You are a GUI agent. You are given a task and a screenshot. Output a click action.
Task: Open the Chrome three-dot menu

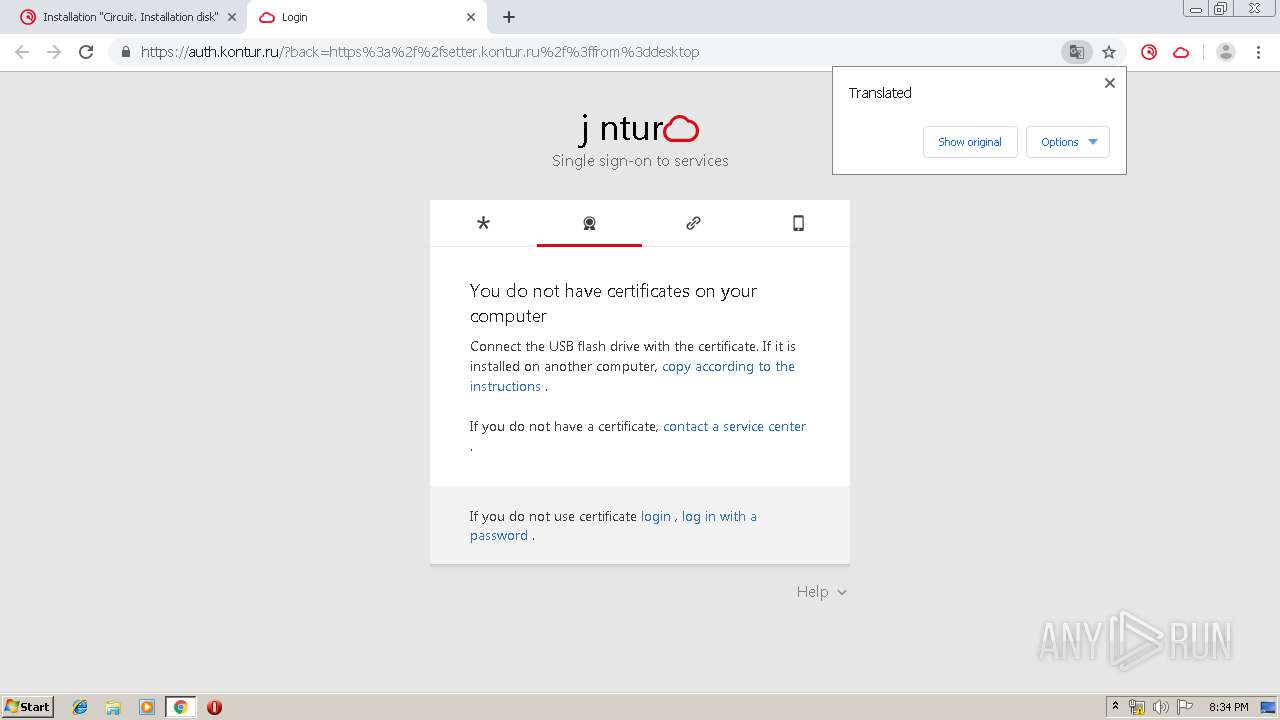(1257, 52)
